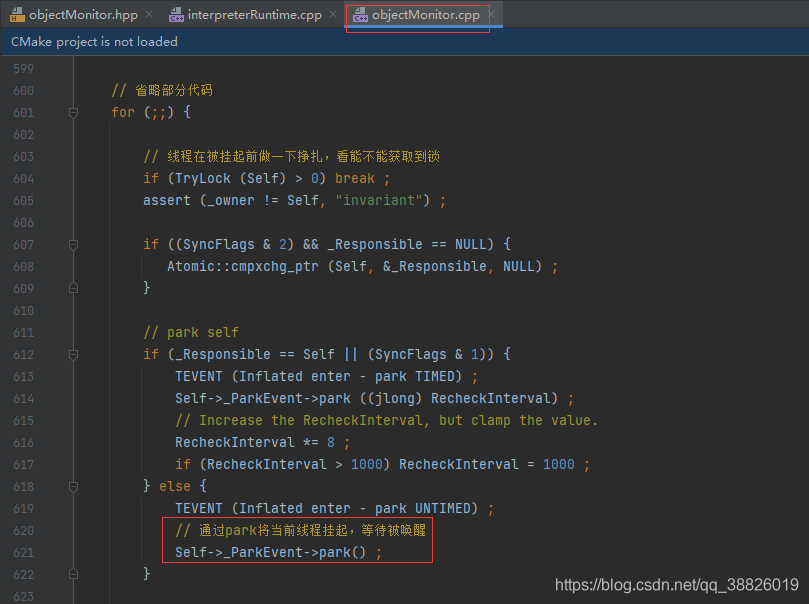Click the '// park self' comment

click(x=191, y=332)
